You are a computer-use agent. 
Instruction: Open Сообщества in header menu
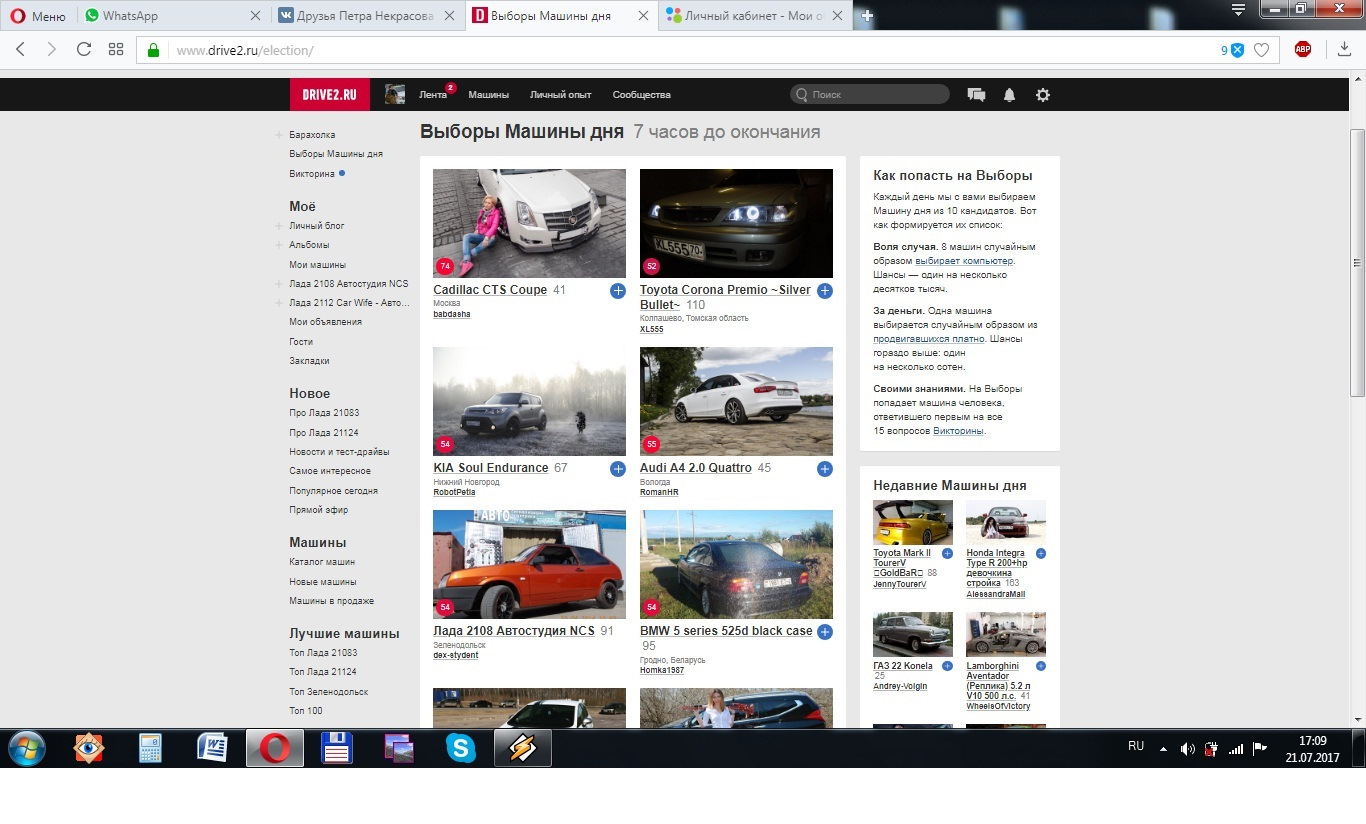(642, 95)
